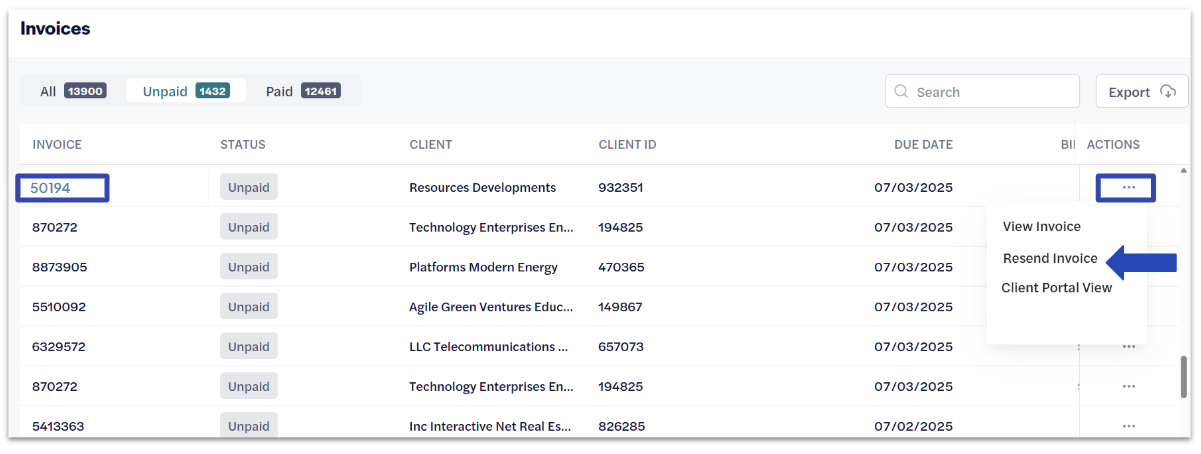Open actions ellipsis for invoice 6329572

tap(1129, 347)
